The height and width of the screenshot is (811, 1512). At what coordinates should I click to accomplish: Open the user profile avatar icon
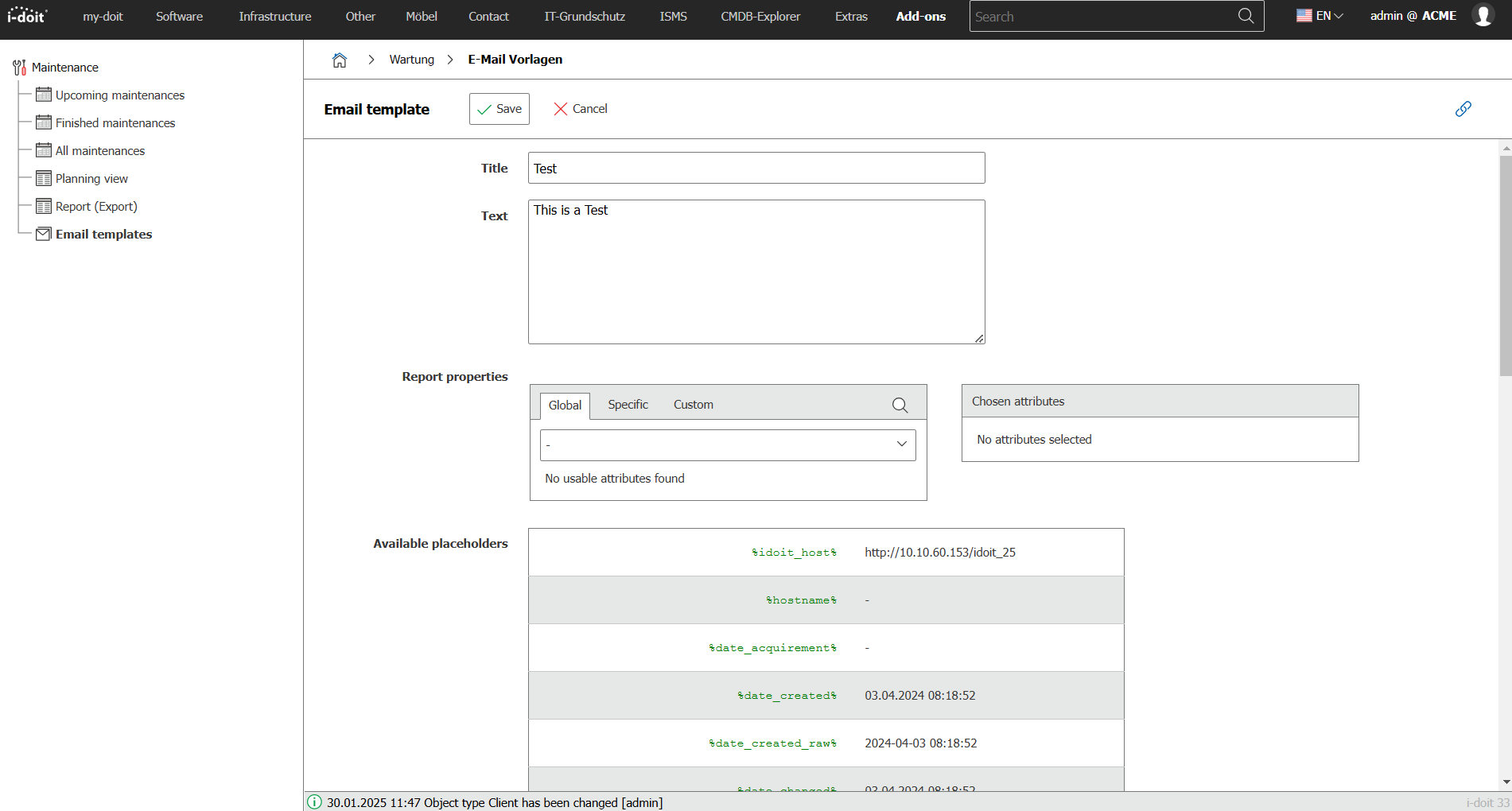[1483, 16]
